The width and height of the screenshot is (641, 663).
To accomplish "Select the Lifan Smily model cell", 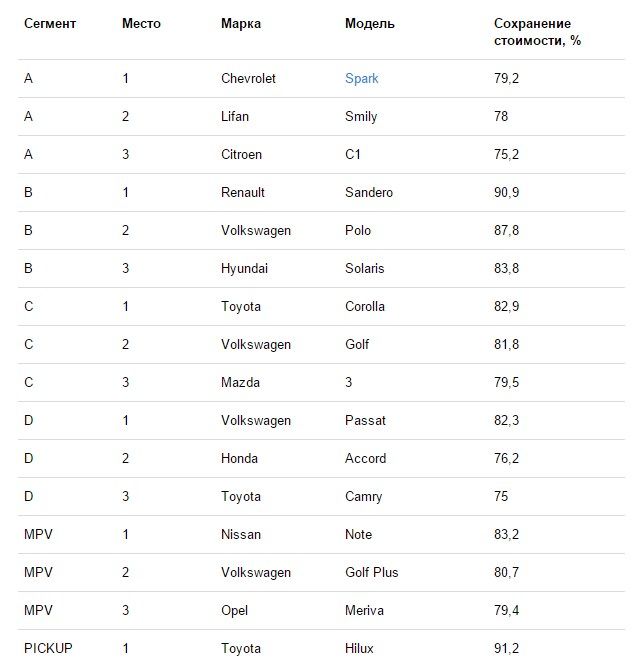I will pos(361,117).
